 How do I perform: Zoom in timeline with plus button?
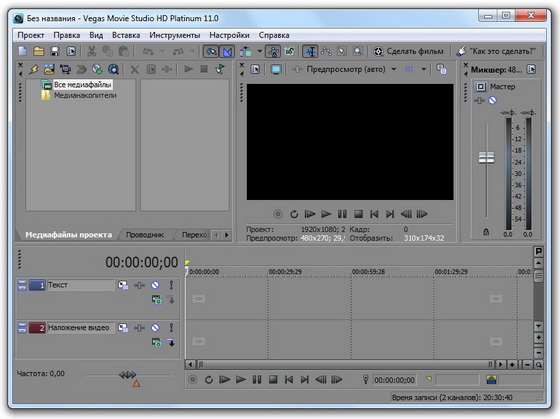coord(512,364)
